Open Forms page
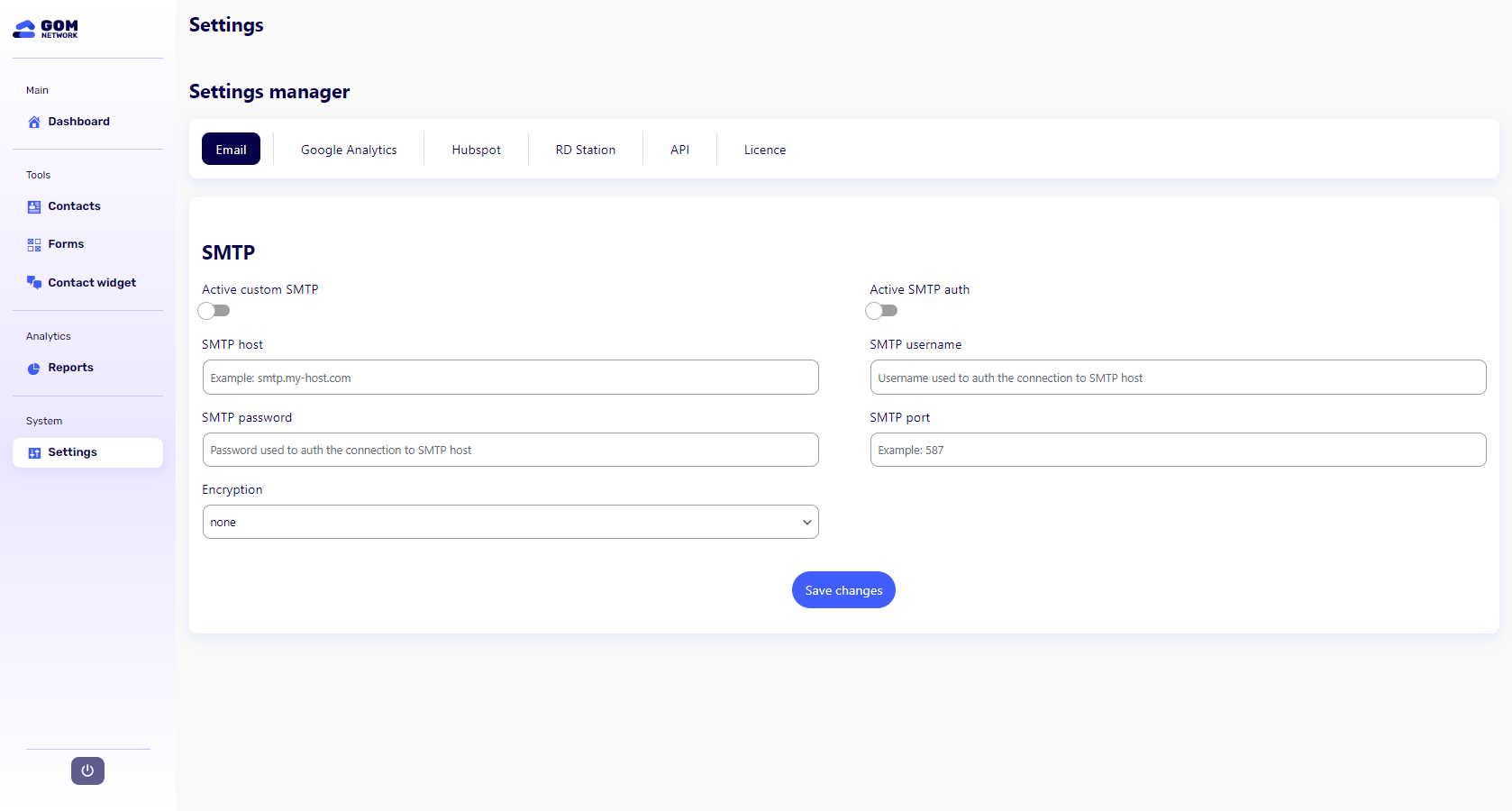The height and width of the screenshot is (811, 1512). pos(87,244)
